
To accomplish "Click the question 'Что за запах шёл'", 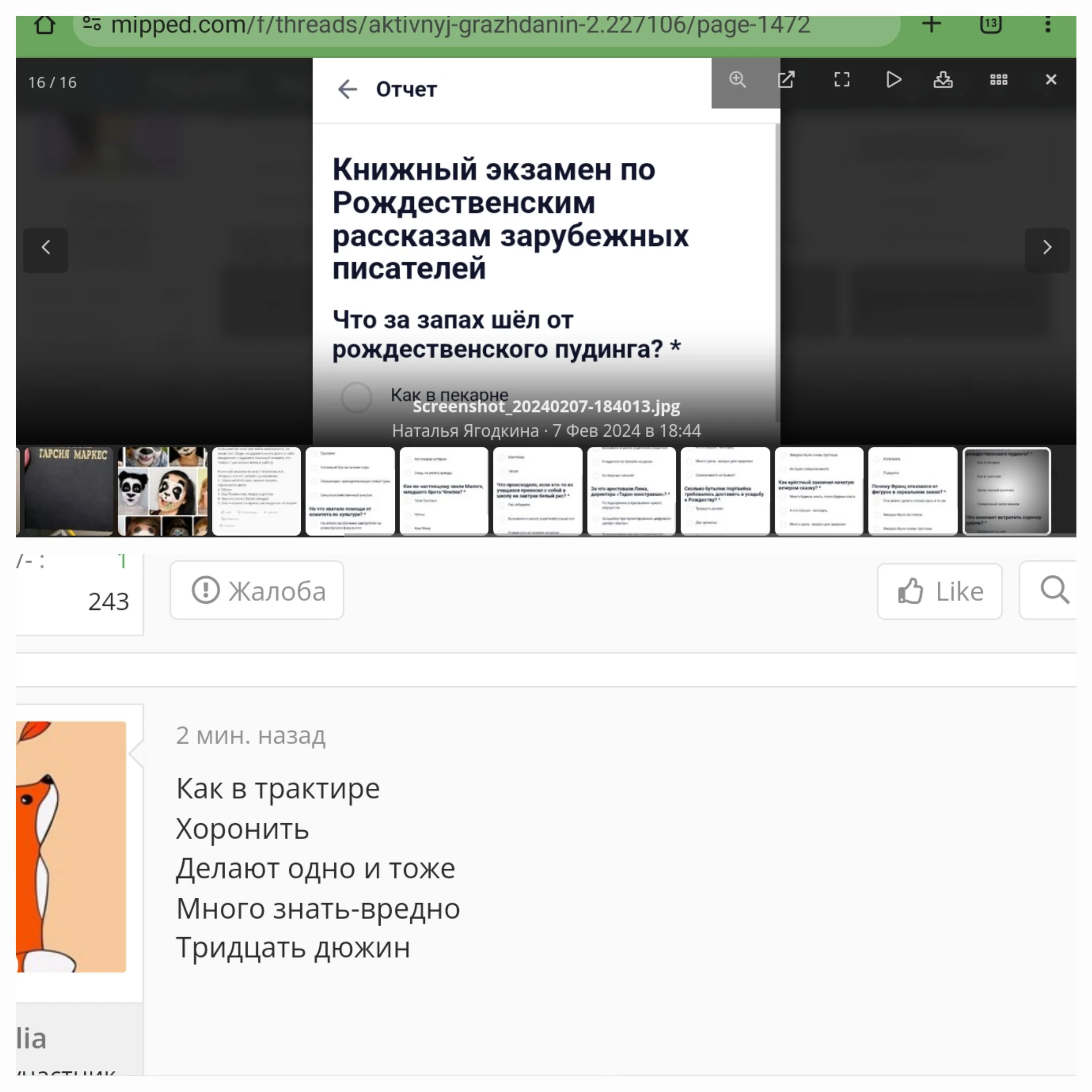I will (507, 334).
